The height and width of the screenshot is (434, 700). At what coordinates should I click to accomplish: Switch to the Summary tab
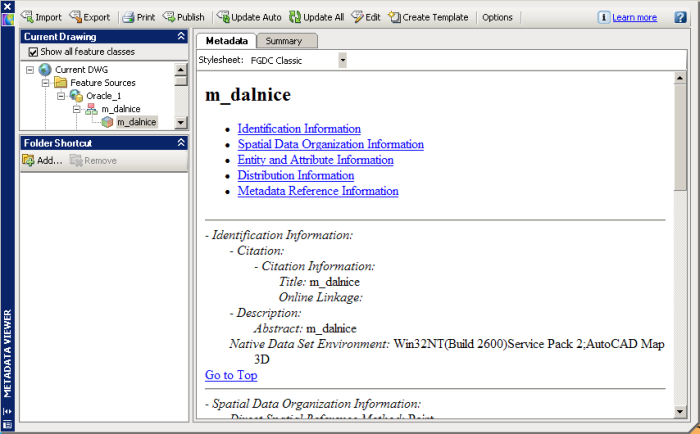(x=284, y=41)
